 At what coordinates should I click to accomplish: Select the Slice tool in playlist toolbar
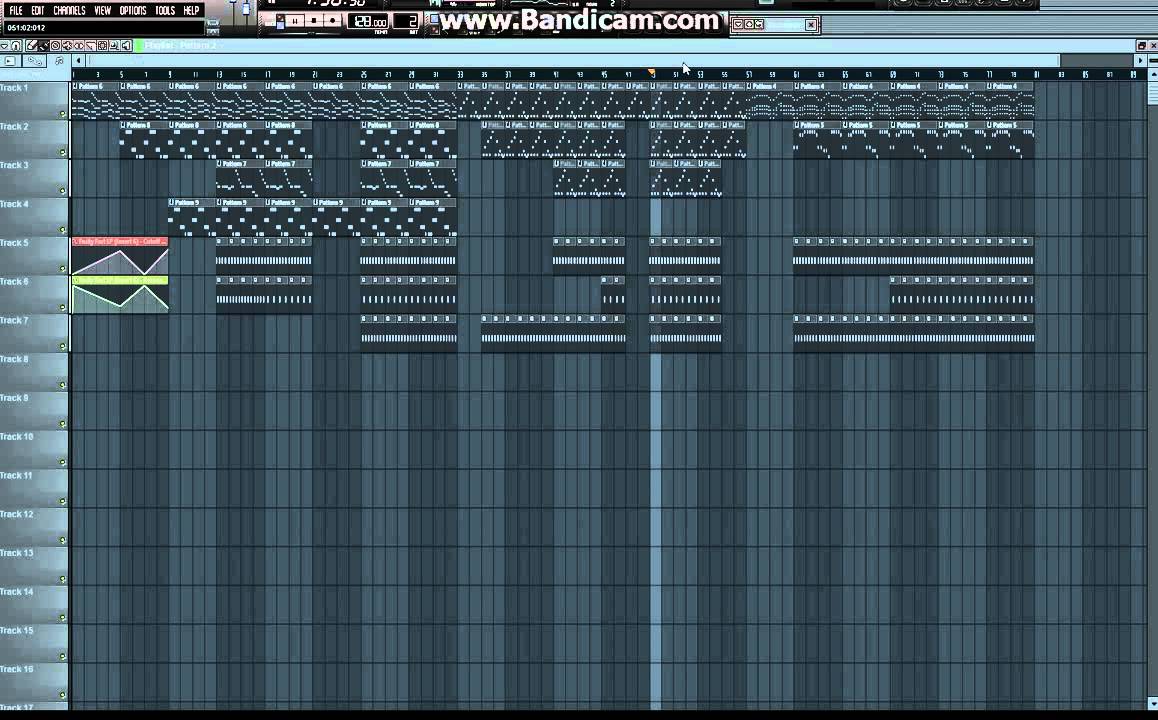(91, 46)
